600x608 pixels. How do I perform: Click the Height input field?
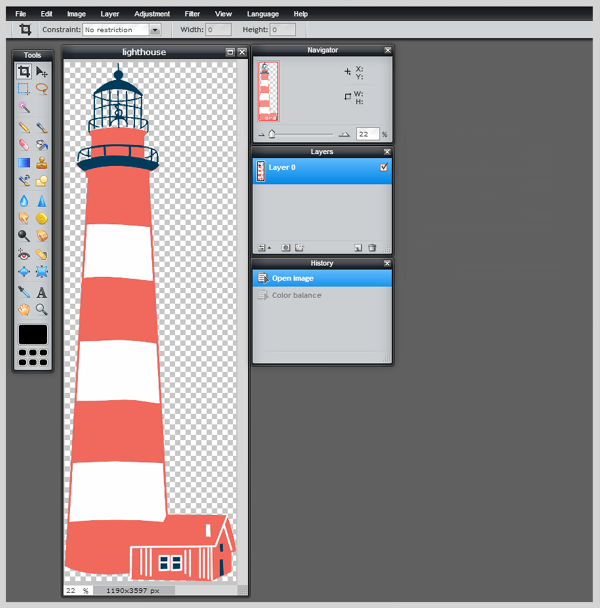click(282, 29)
